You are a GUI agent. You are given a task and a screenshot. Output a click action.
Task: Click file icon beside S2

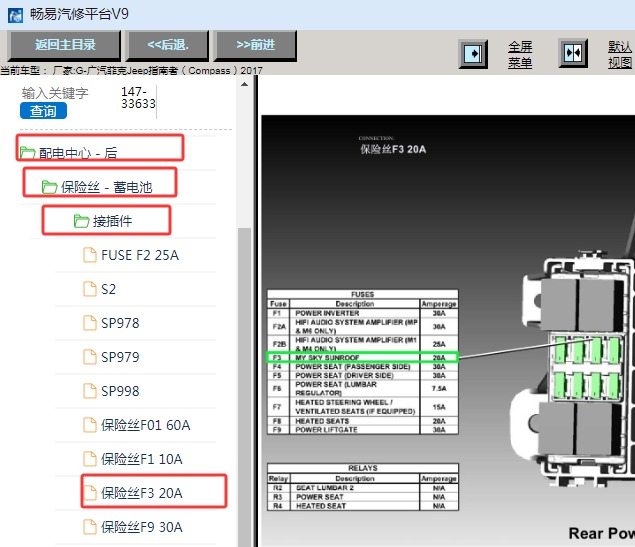click(89, 289)
